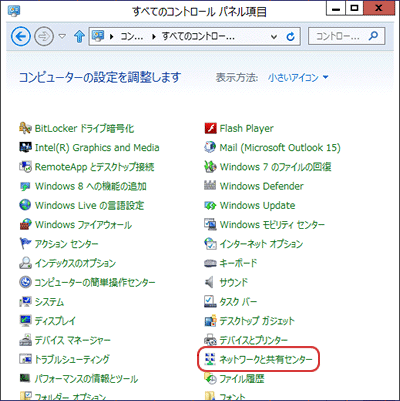Open the Windows ファイアウォール link

click(83, 225)
